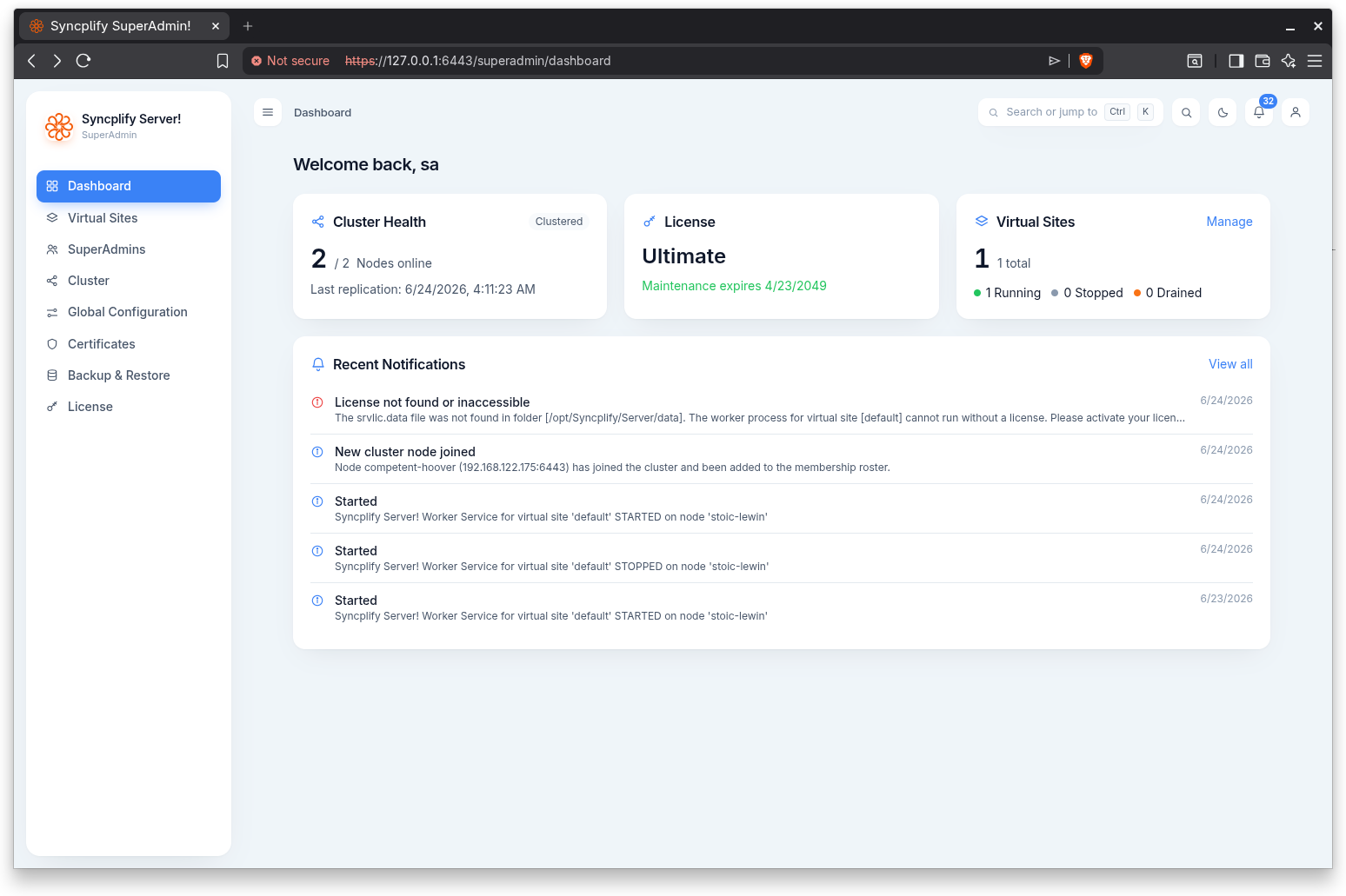The height and width of the screenshot is (896, 1346).
Task: Click the Syncplify flower logo
Action: [x=59, y=127]
